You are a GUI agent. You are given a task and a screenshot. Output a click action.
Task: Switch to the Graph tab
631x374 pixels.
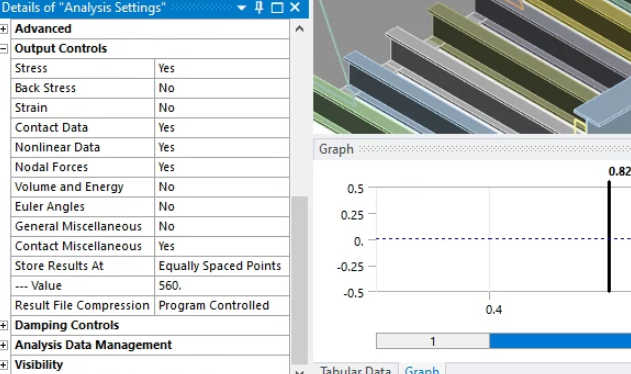pyautogui.click(x=422, y=370)
